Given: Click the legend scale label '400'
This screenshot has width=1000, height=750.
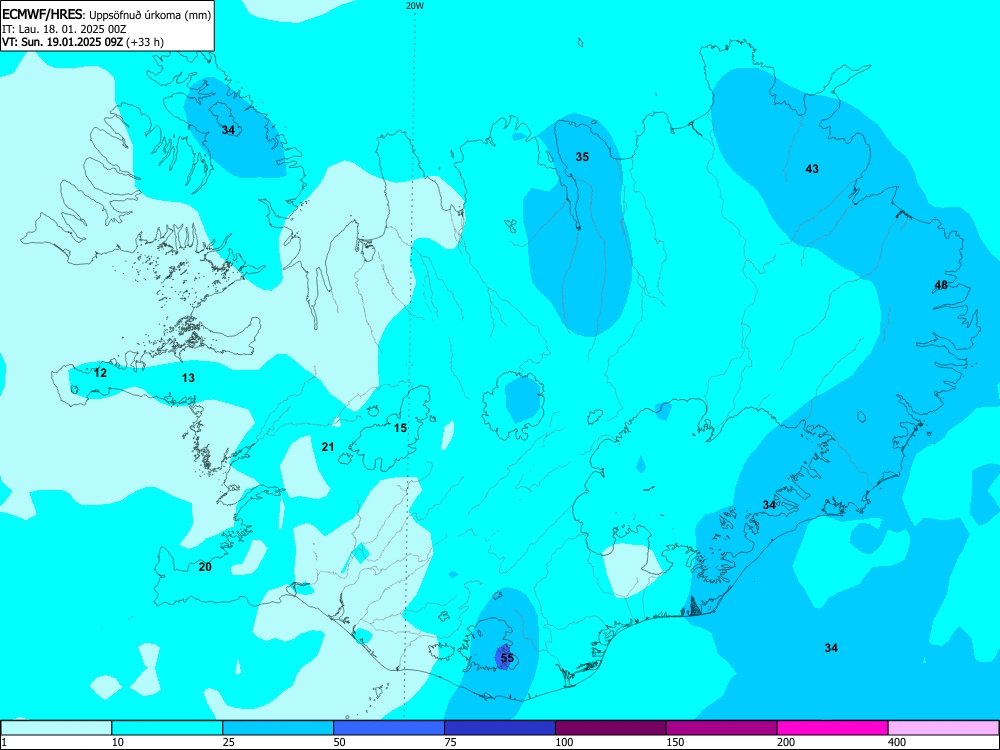Looking at the screenshot, I should [x=897, y=742].
